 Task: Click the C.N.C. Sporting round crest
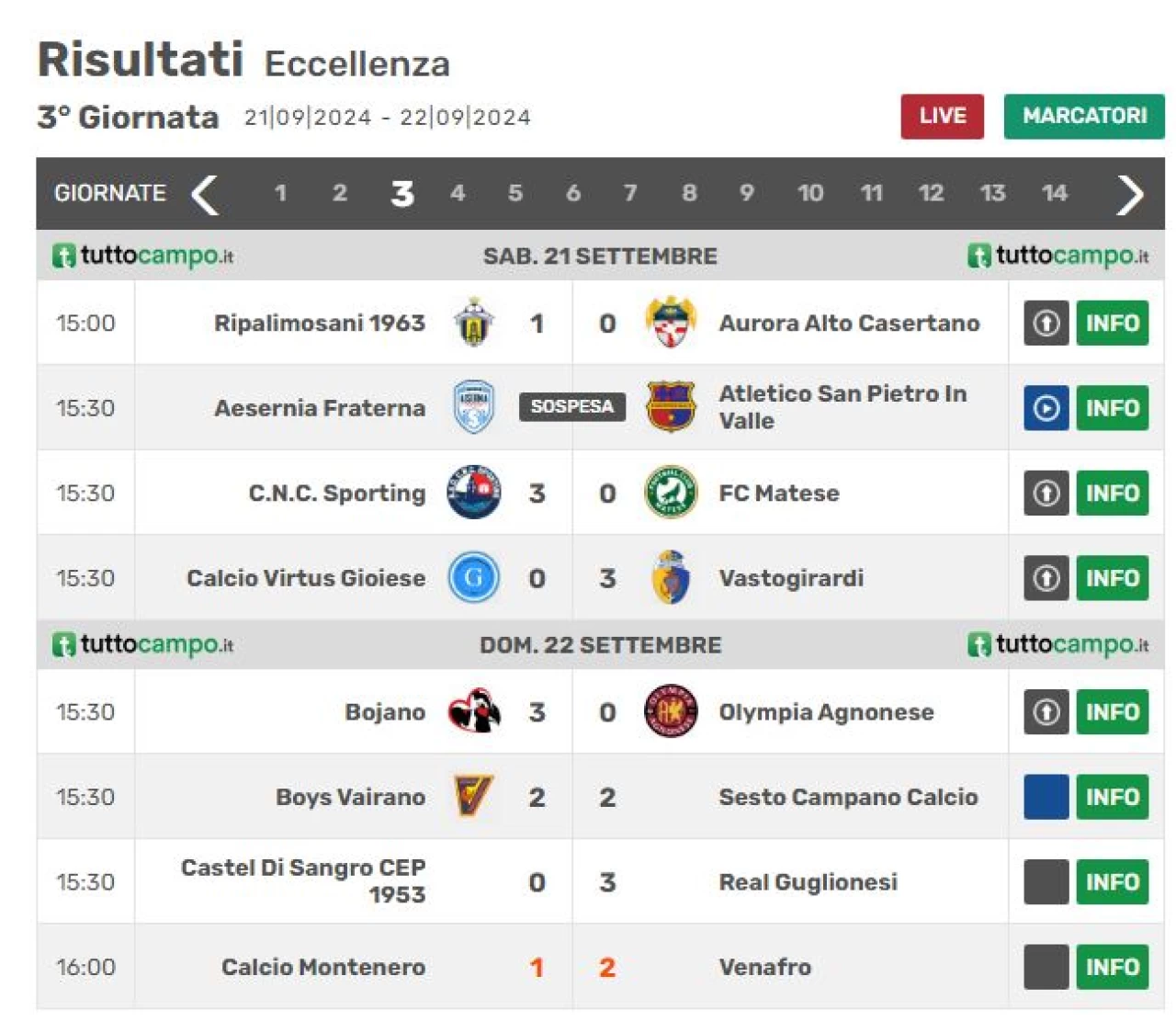[x=474, y=493]
